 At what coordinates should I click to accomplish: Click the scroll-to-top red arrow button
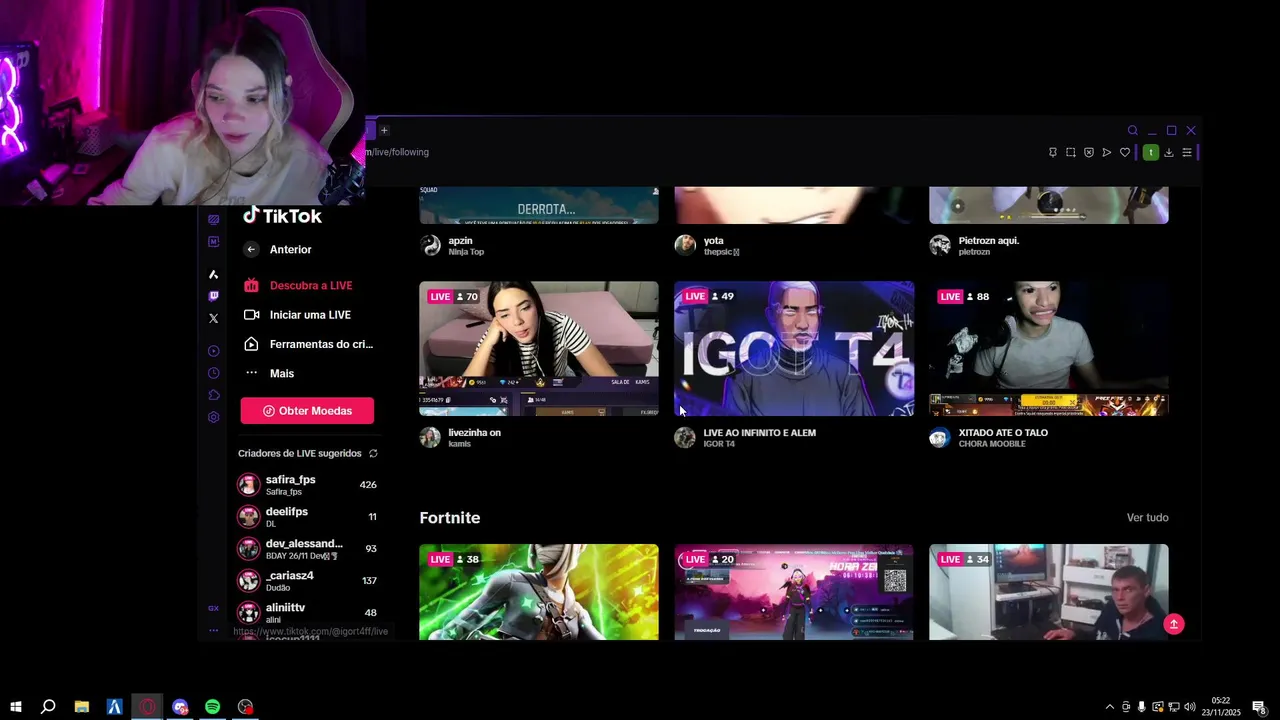point(1174,624)
